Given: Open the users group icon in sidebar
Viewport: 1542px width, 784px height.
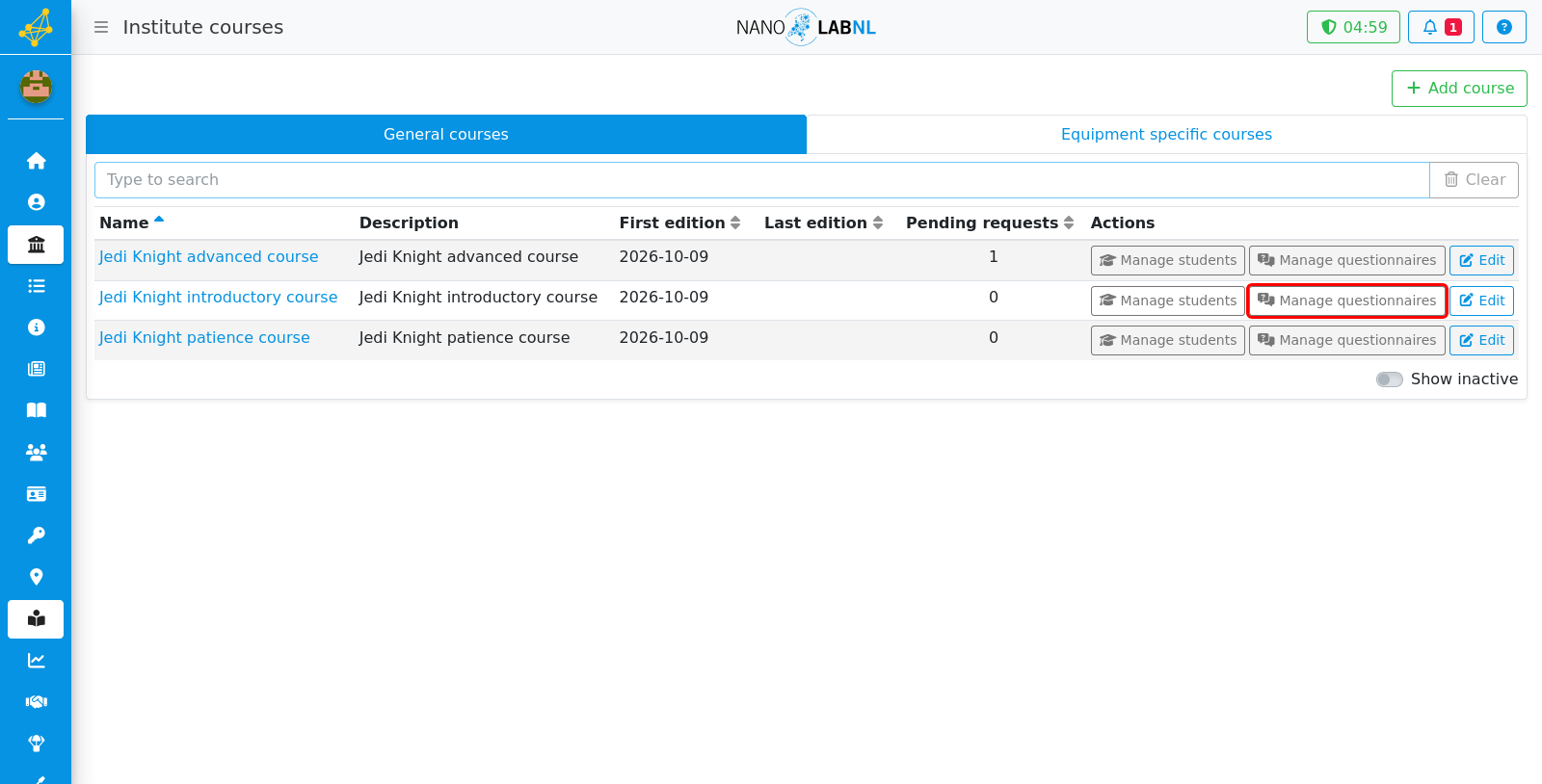Looking at the screenshot, I should click(x=36, y=452).
